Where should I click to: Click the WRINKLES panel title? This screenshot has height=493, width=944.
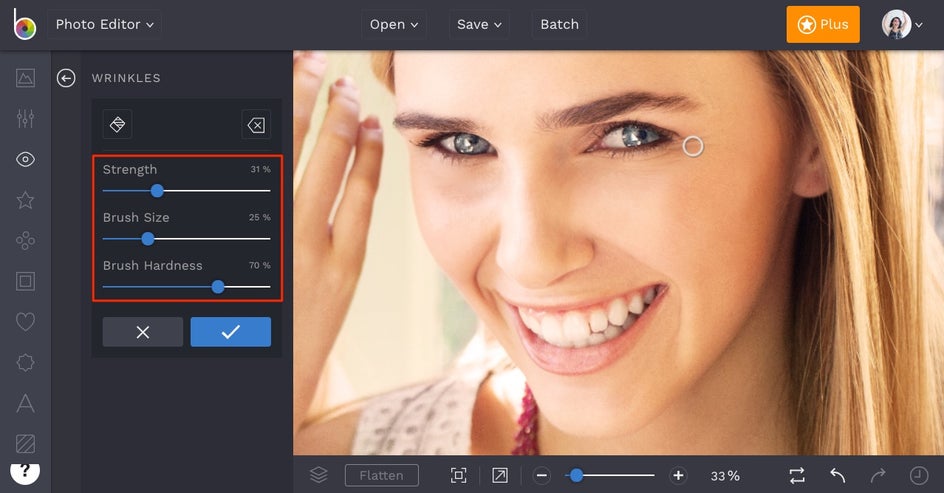126,78
